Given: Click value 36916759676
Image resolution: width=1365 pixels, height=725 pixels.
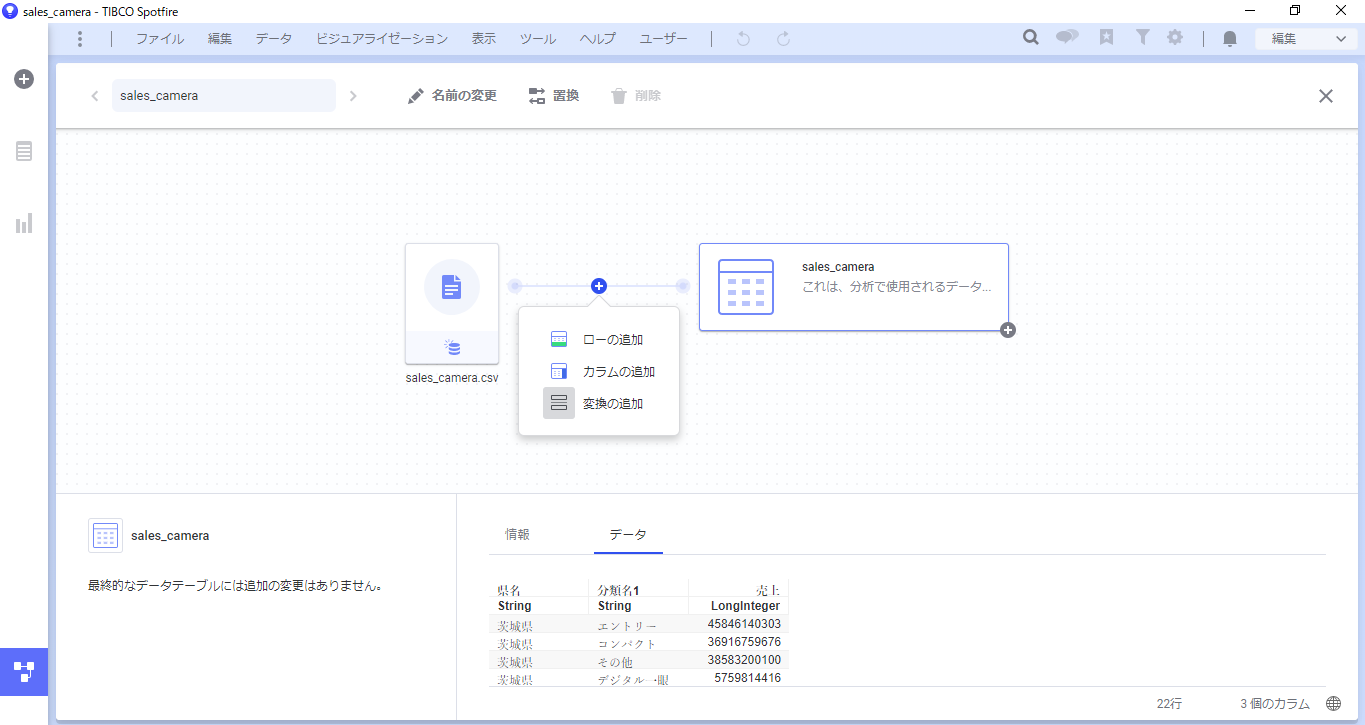Looking at the screenshot, I should tap(744, 642).
